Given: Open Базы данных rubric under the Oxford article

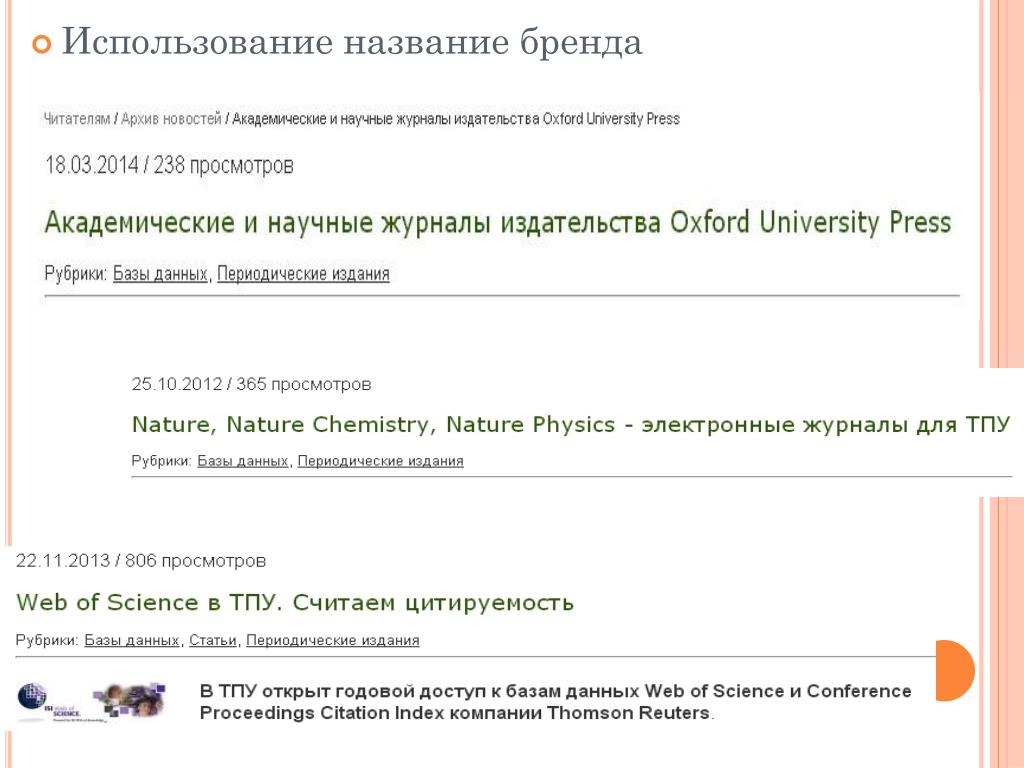Looking at the screenshot, I should click(x=160, y=274).
